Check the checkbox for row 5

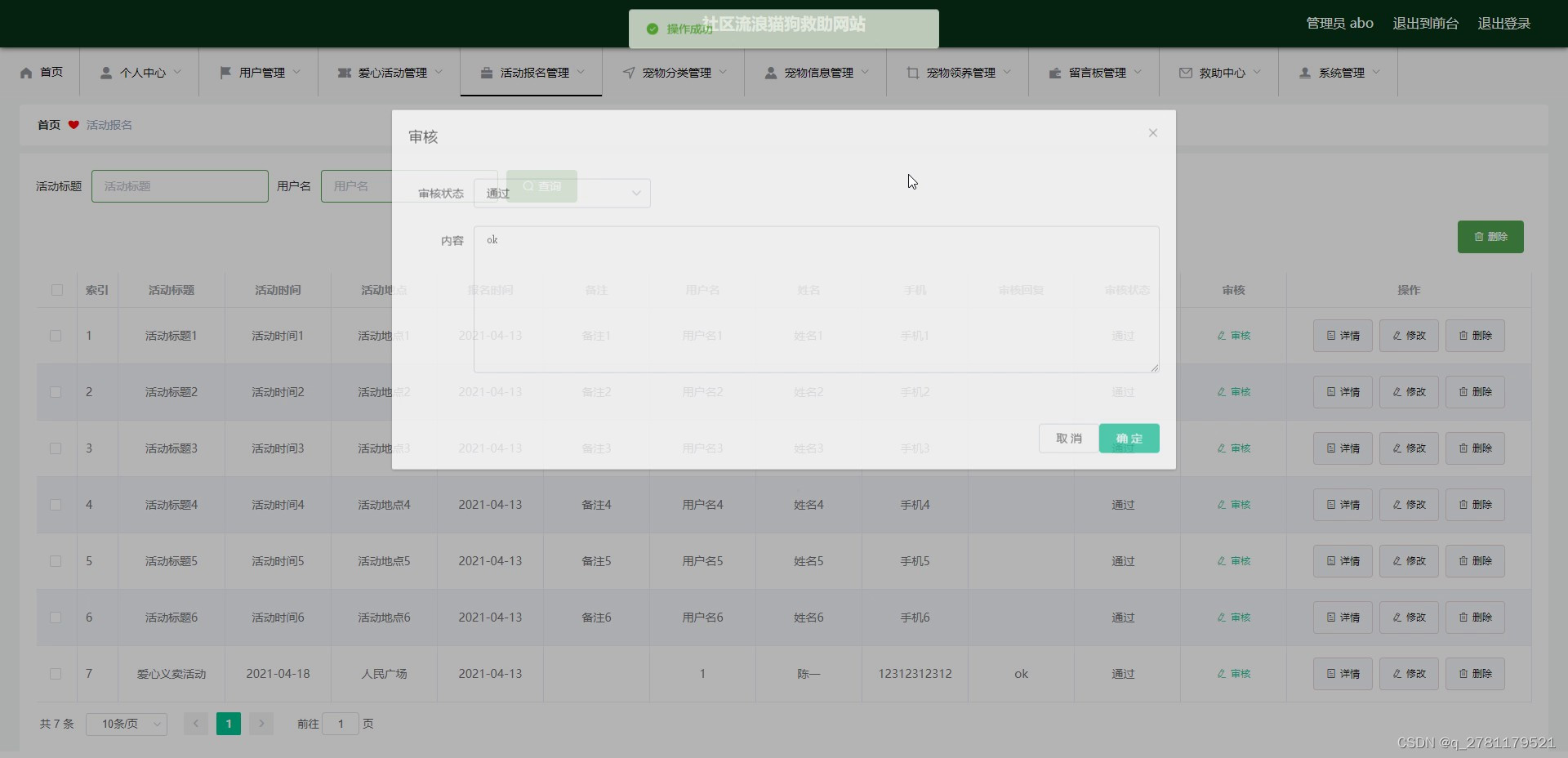tap(56, 561)
